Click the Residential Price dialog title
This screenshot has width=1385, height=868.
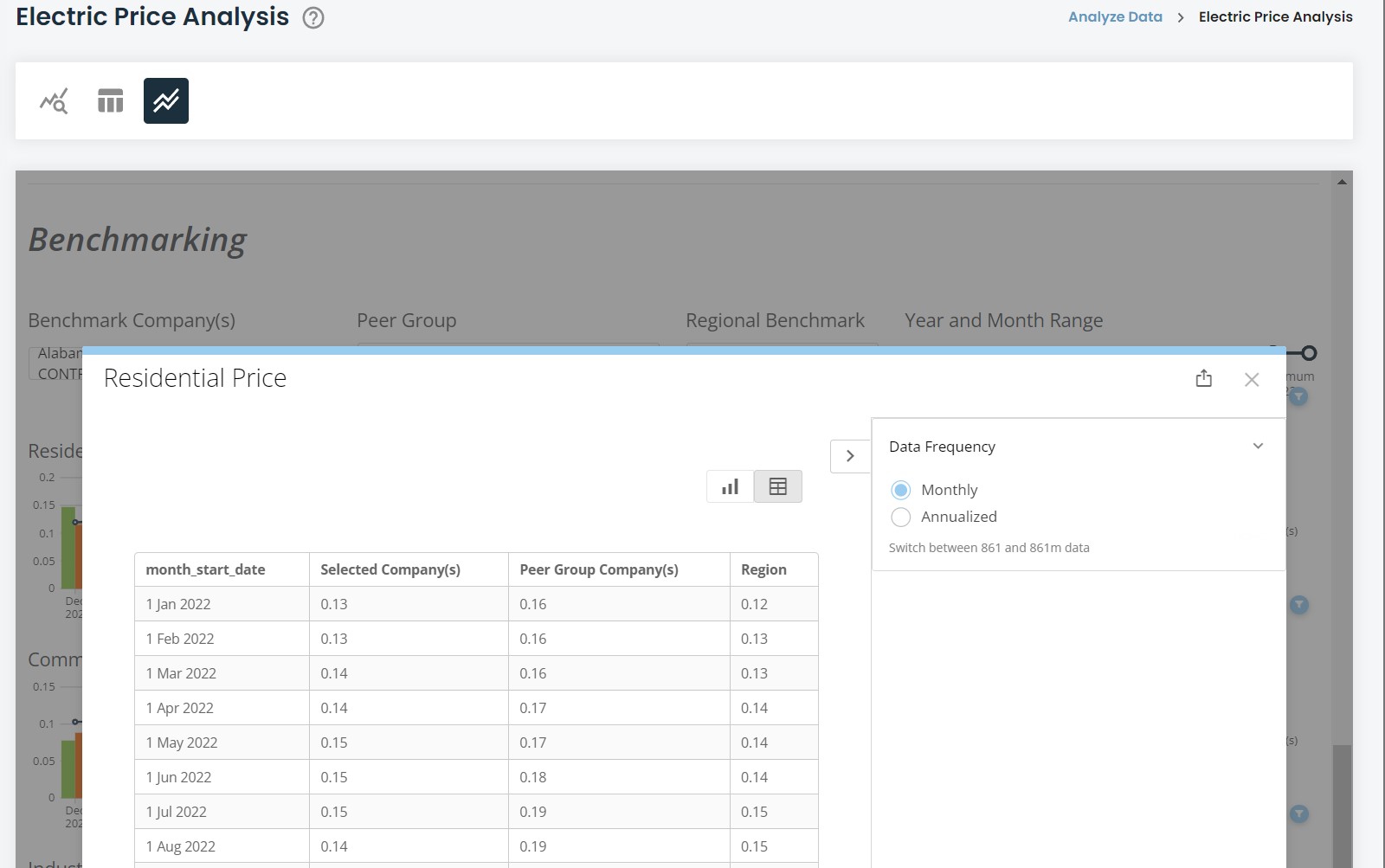[x=195, y=378]
